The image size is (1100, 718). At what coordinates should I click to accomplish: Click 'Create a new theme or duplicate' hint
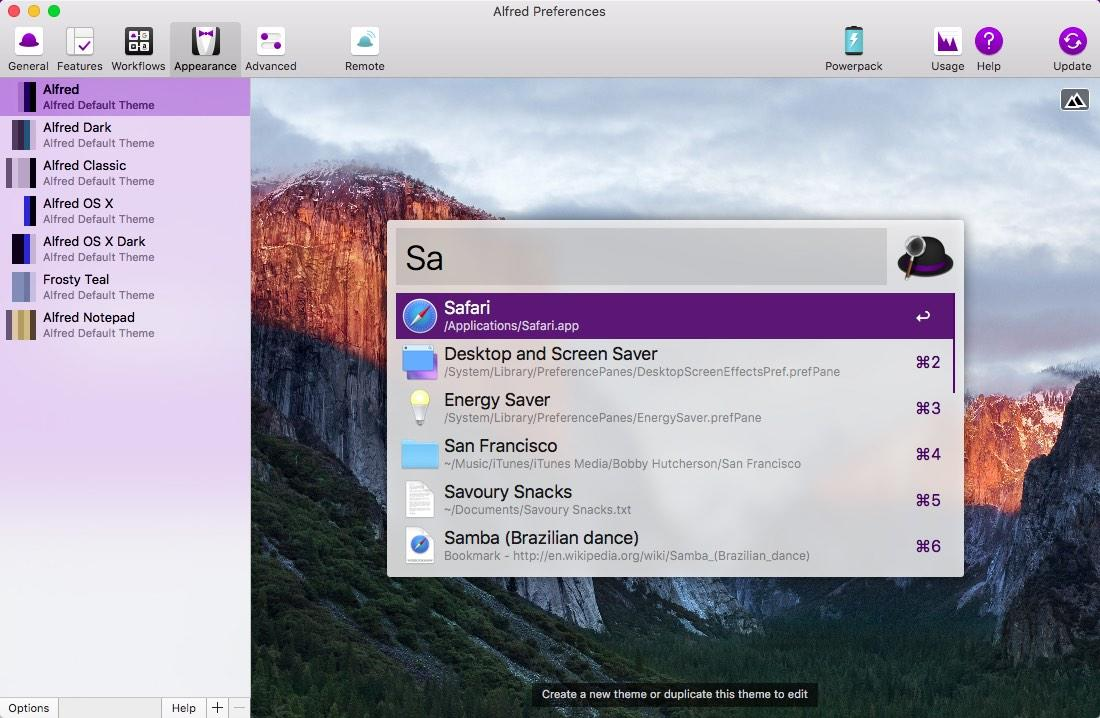(x=674, y=694)
